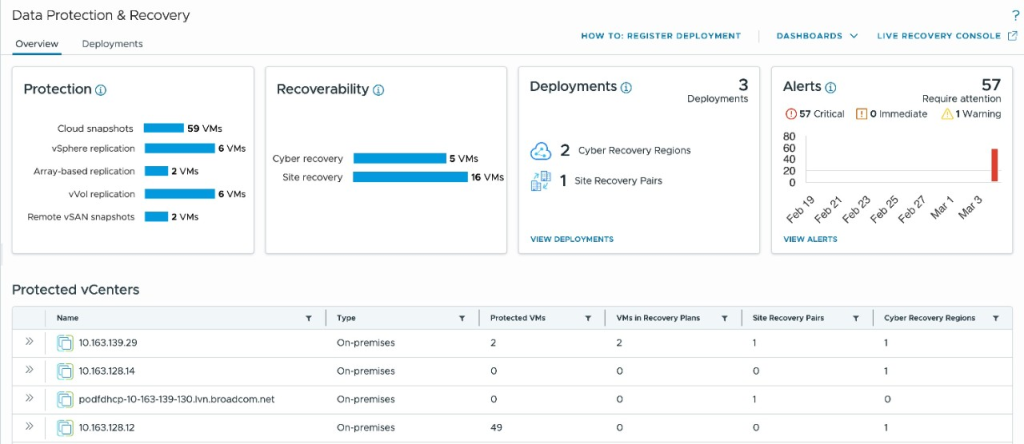Viewport: 1024px width, 444px height.
Task: Click the Site Recovery Pairs icon
Action: (x=540, y=181)
